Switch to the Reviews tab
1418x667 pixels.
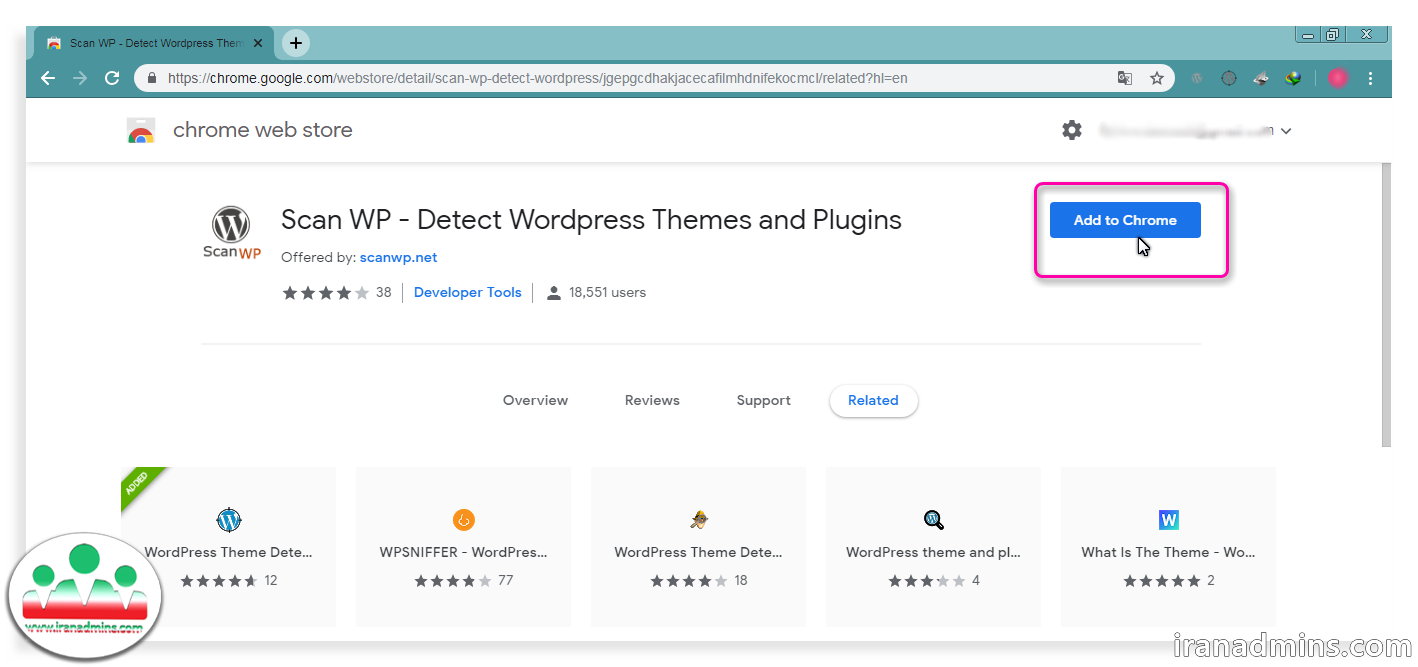[652, 400]
